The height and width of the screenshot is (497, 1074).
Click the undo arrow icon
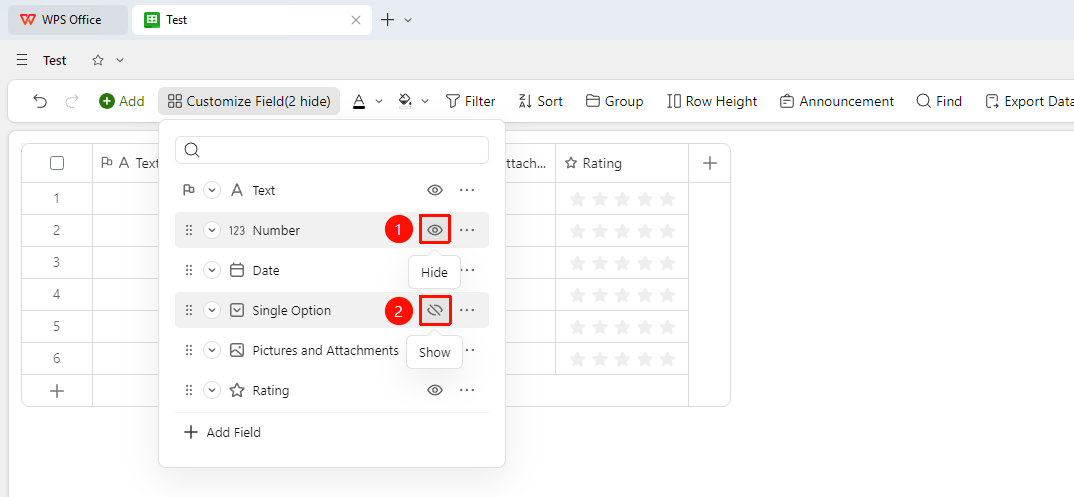[40, 101]
